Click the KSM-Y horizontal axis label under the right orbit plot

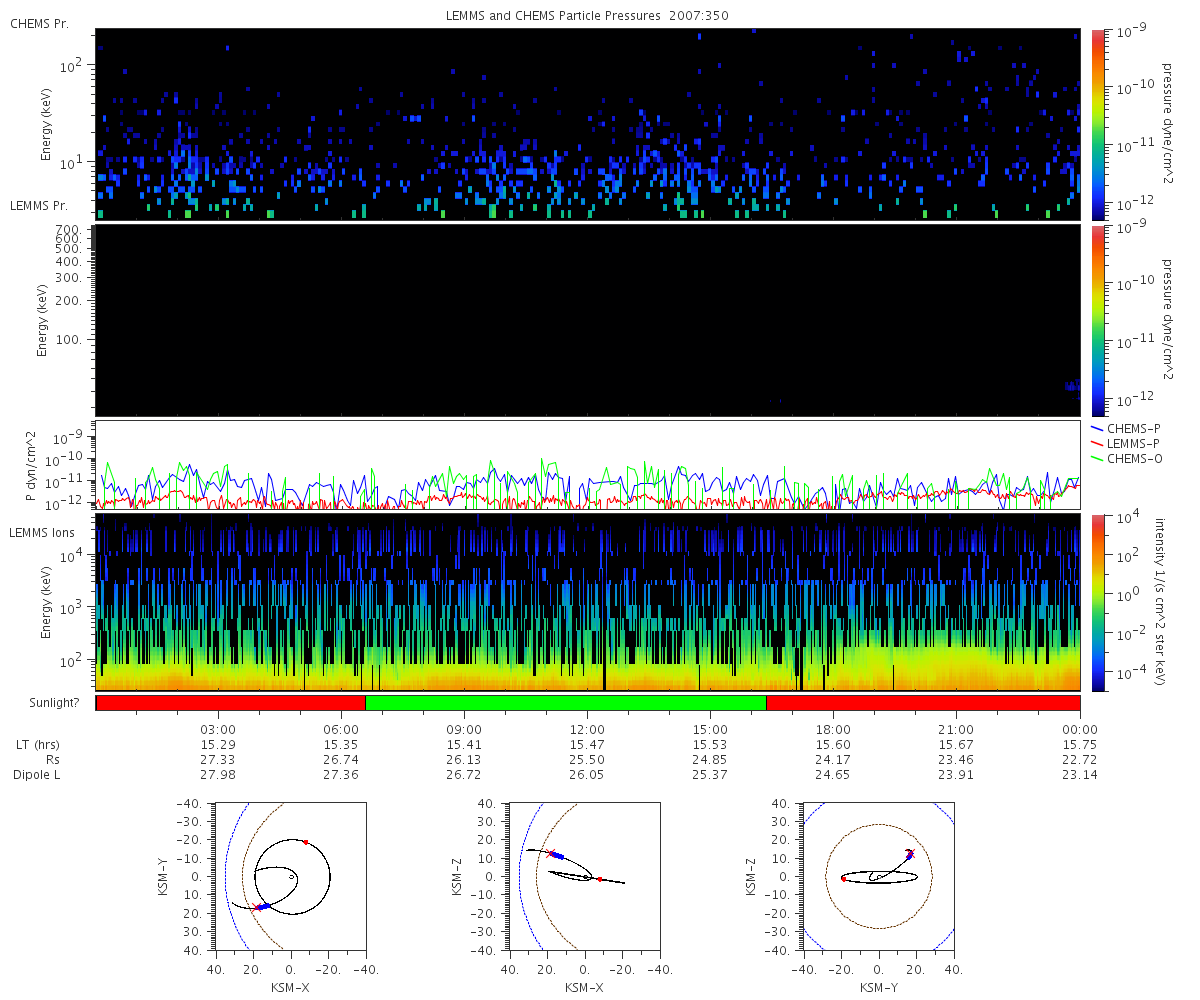click(879, 987)
